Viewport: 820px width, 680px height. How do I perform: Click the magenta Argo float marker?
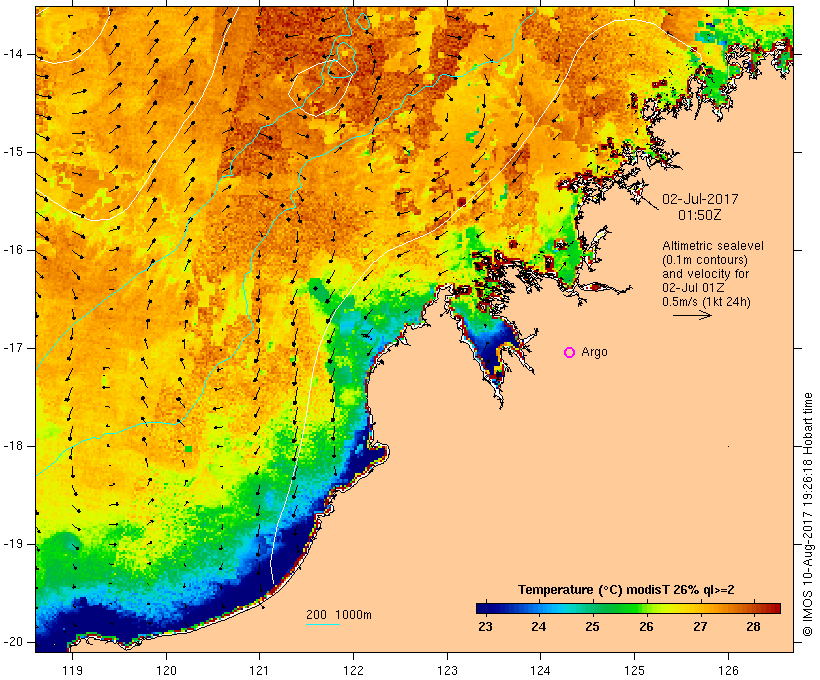[570, 353]
